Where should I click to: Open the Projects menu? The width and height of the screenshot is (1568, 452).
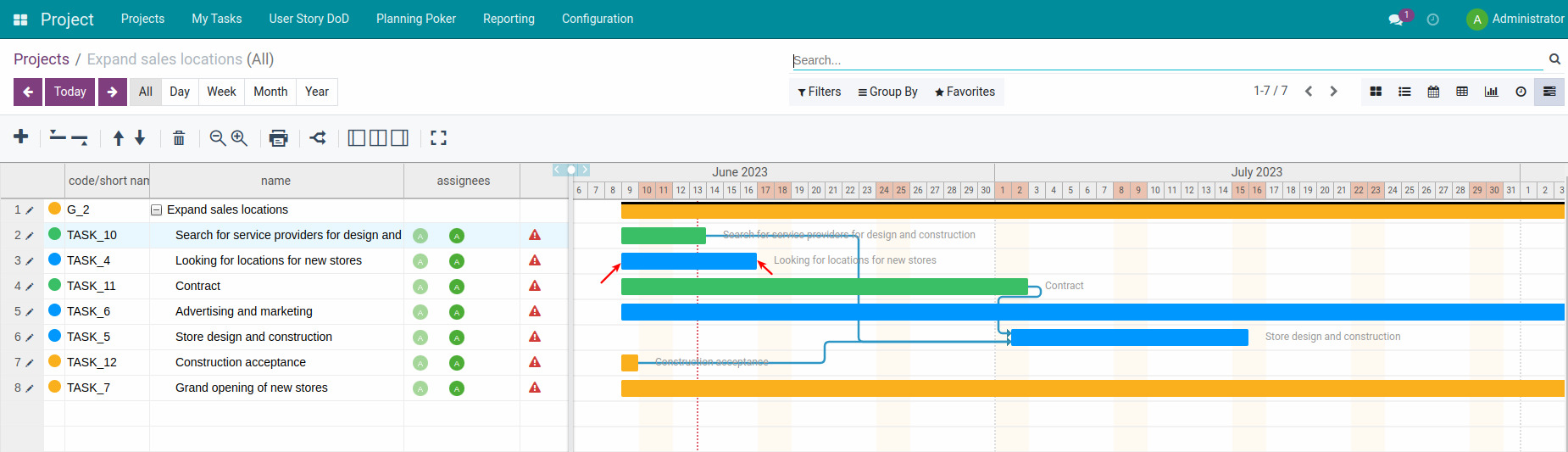point(142,19)
